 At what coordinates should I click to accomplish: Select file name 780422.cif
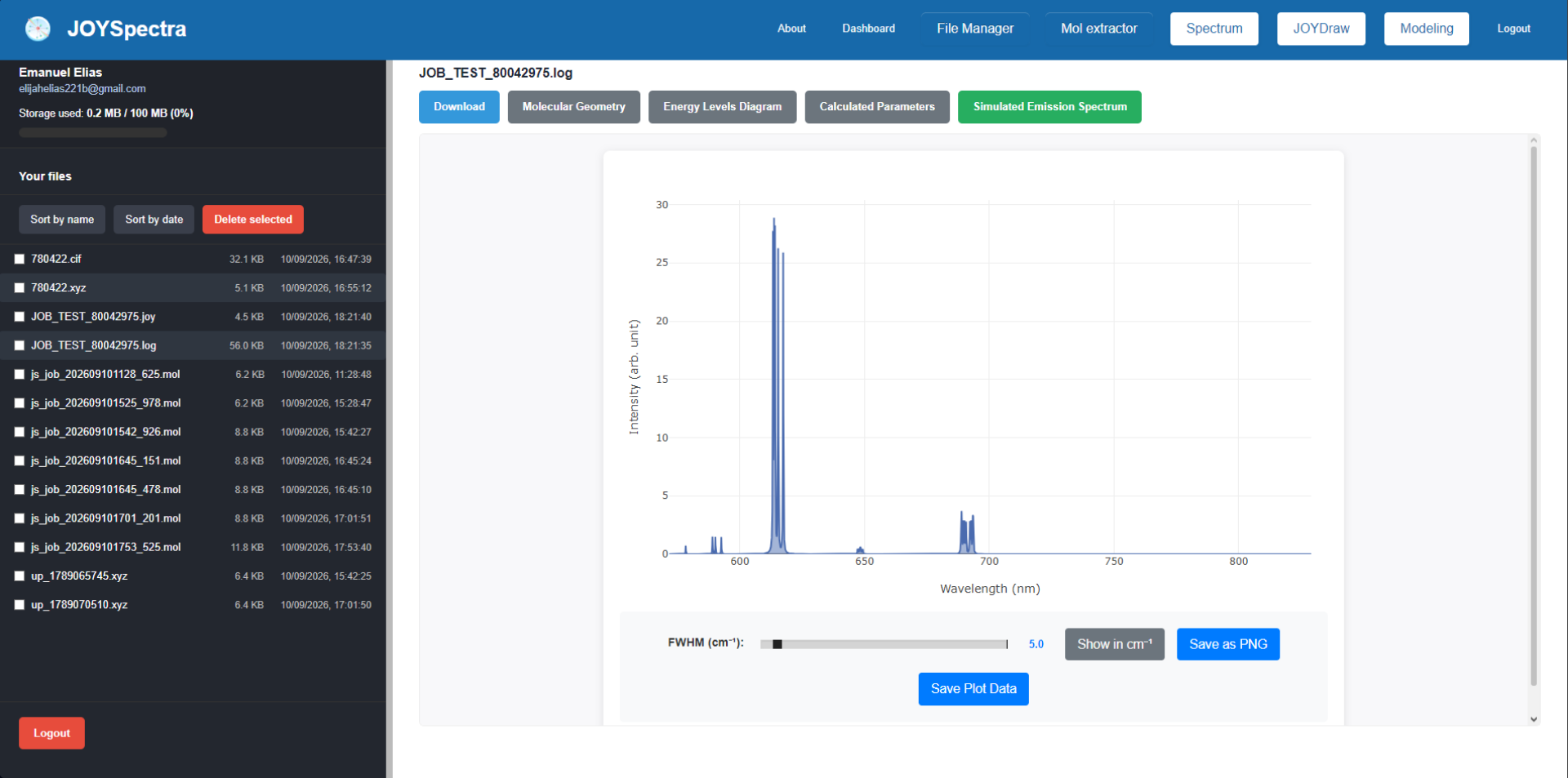click(56, 259)
